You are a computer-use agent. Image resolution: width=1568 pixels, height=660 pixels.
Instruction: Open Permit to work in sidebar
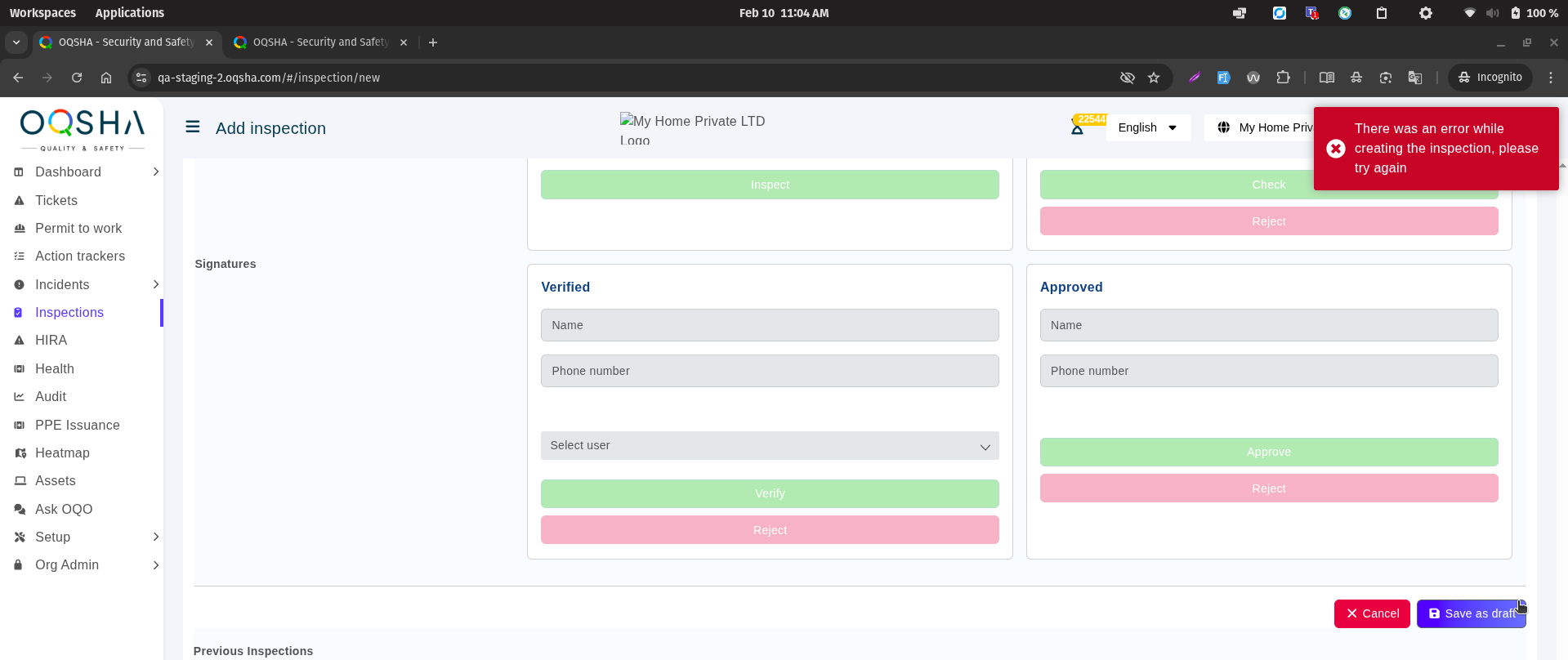click(x=78, y=229)
